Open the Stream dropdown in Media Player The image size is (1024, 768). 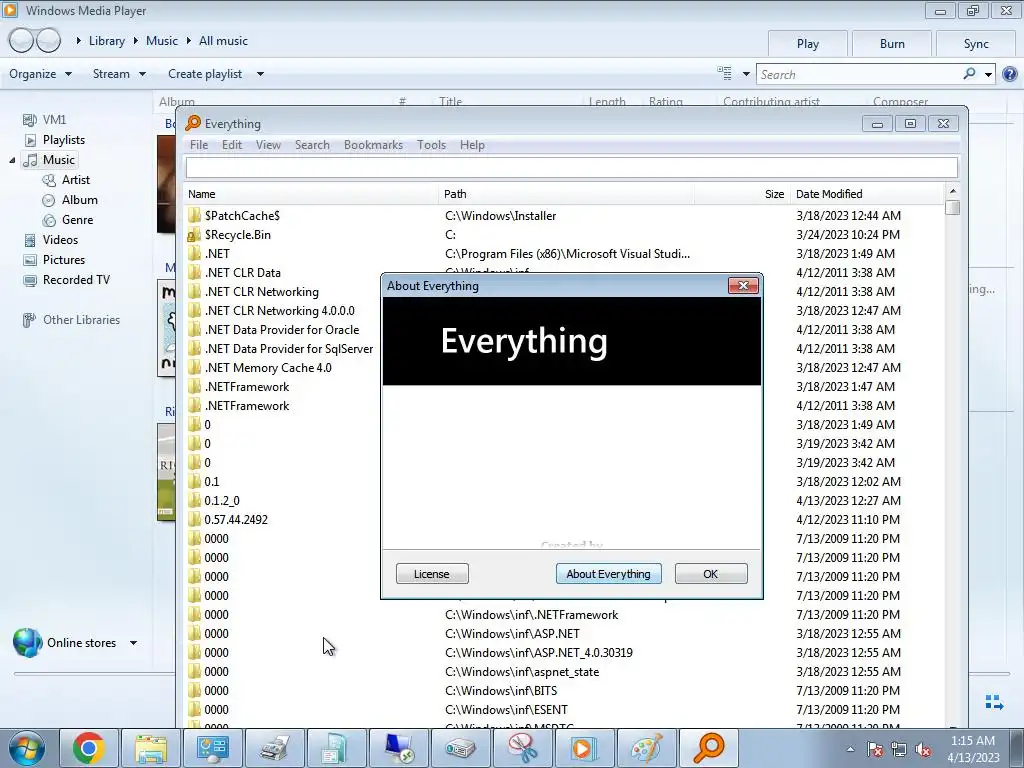(119, 74)
